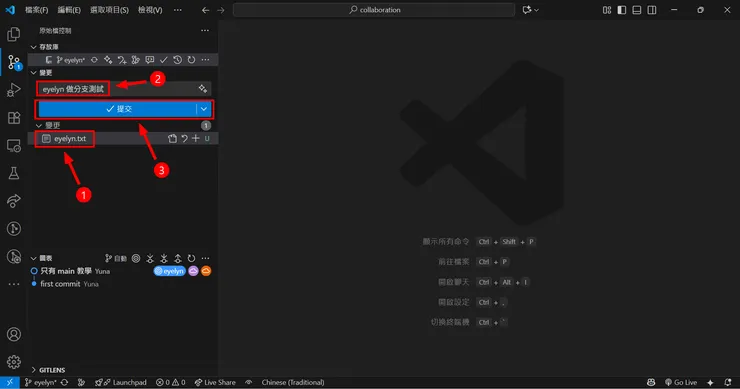Click eyelyn* branch in repository row

click(71, 60)
